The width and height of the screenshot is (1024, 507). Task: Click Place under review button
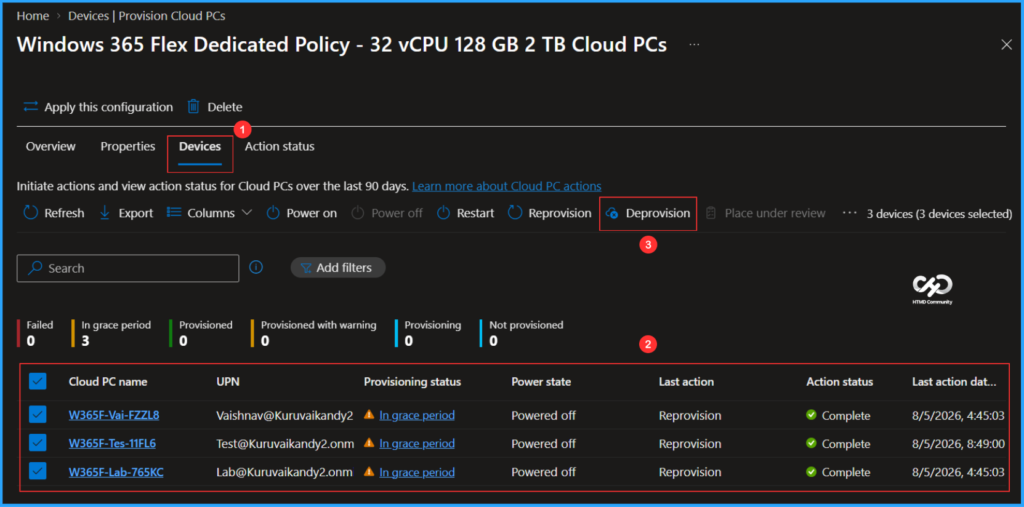coord(765,213)
